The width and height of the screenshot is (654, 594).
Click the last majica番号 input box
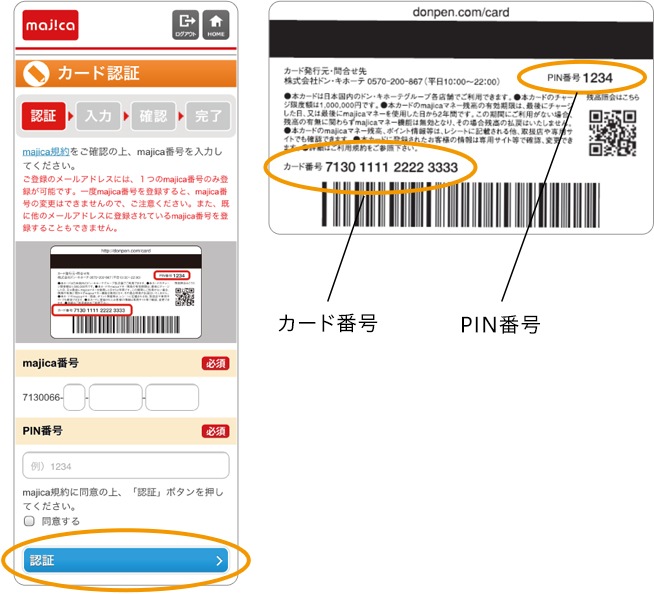pyautogui.click(x=172, y=397)
